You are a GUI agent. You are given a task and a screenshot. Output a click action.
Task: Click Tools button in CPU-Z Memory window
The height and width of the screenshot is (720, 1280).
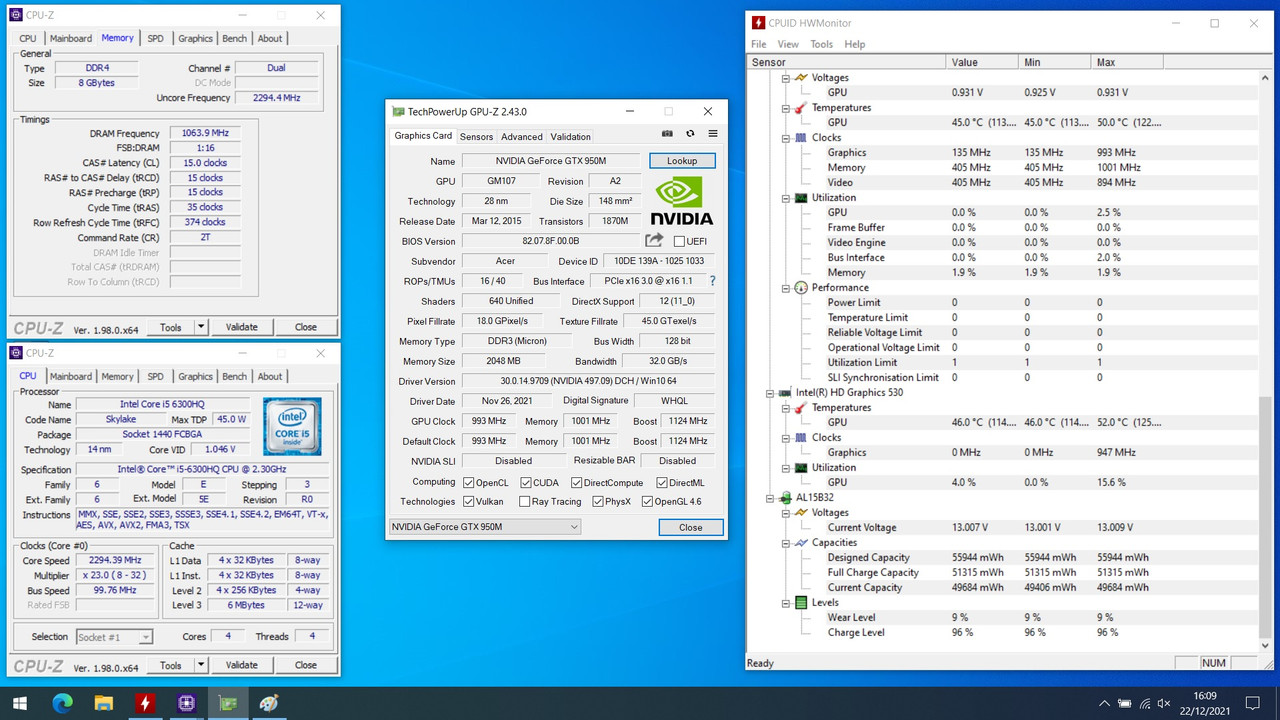click(x=171, y=326)
